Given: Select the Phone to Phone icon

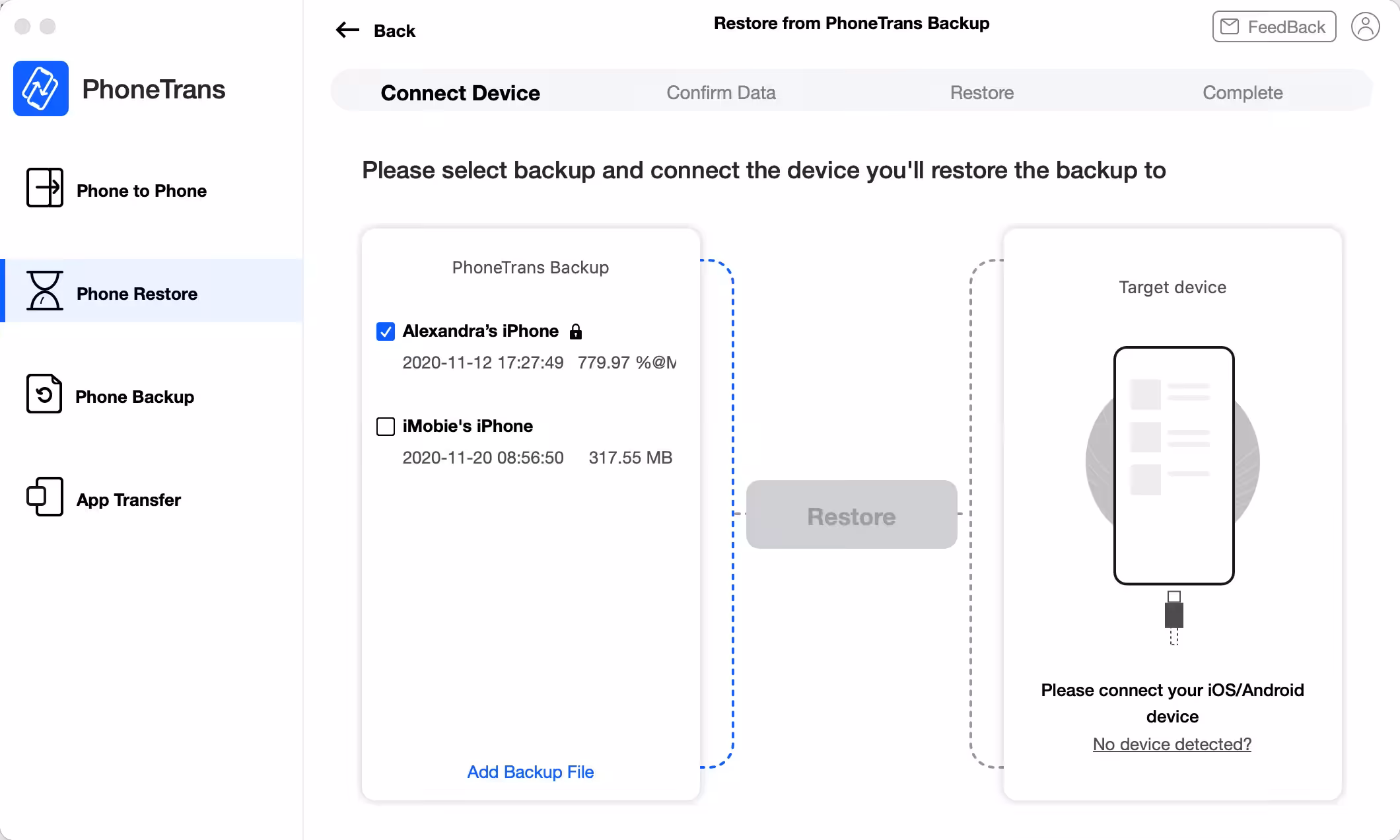Looking at the screenshot, I should pyautogui.click(x=45, y=188).
